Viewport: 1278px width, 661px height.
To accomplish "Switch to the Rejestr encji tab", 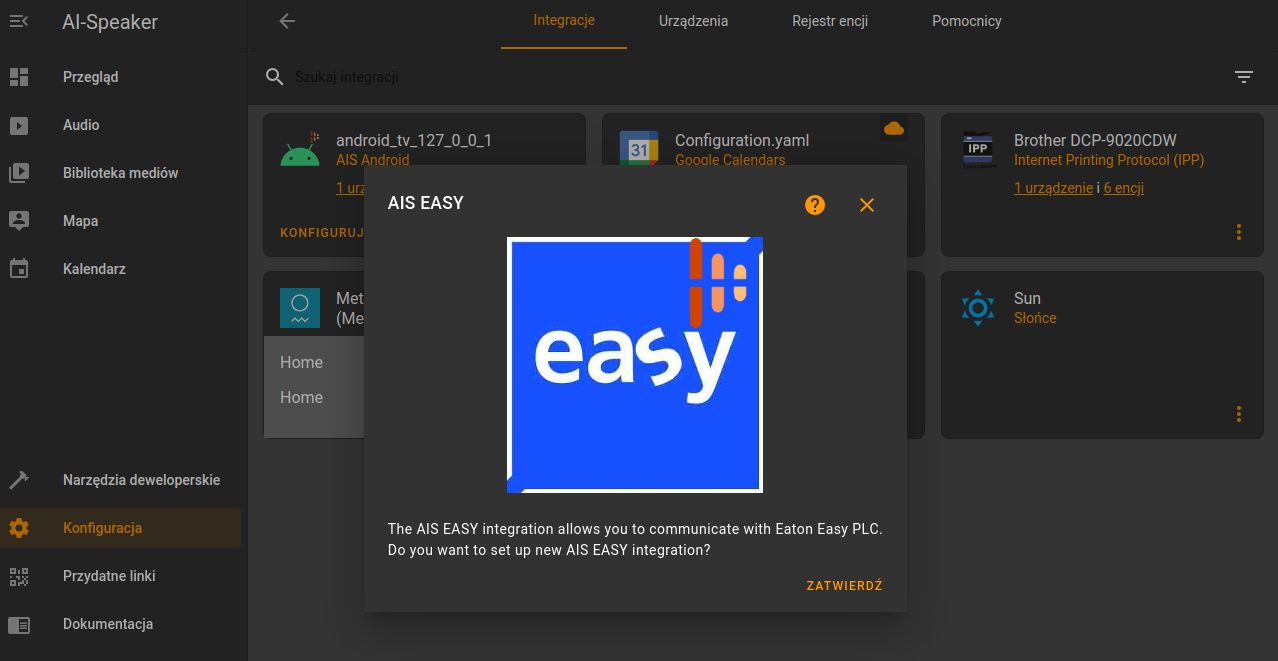I will (x=830, y=21).
